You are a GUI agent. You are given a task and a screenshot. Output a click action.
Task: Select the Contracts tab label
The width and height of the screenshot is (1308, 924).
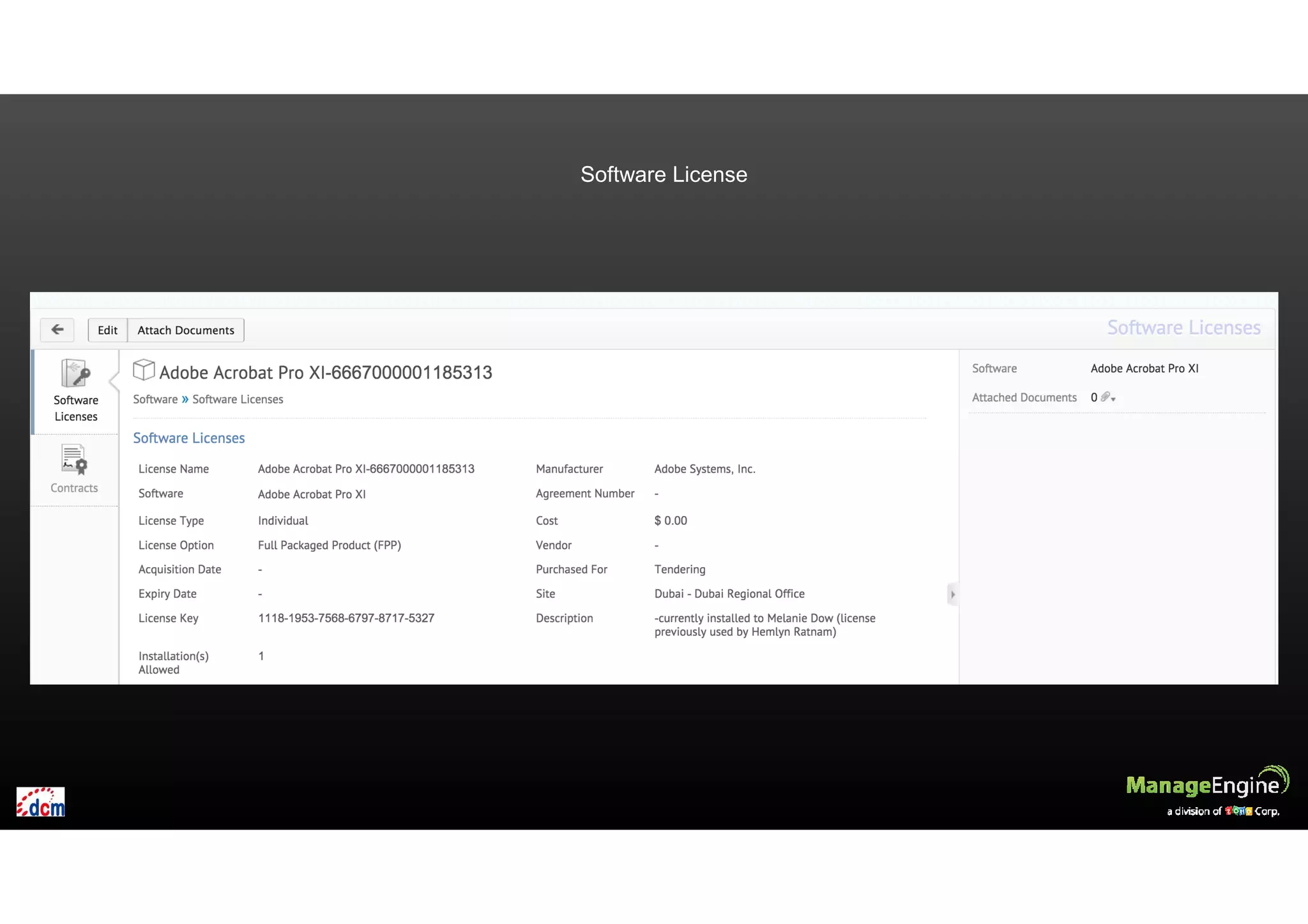[x=74, y=488]
